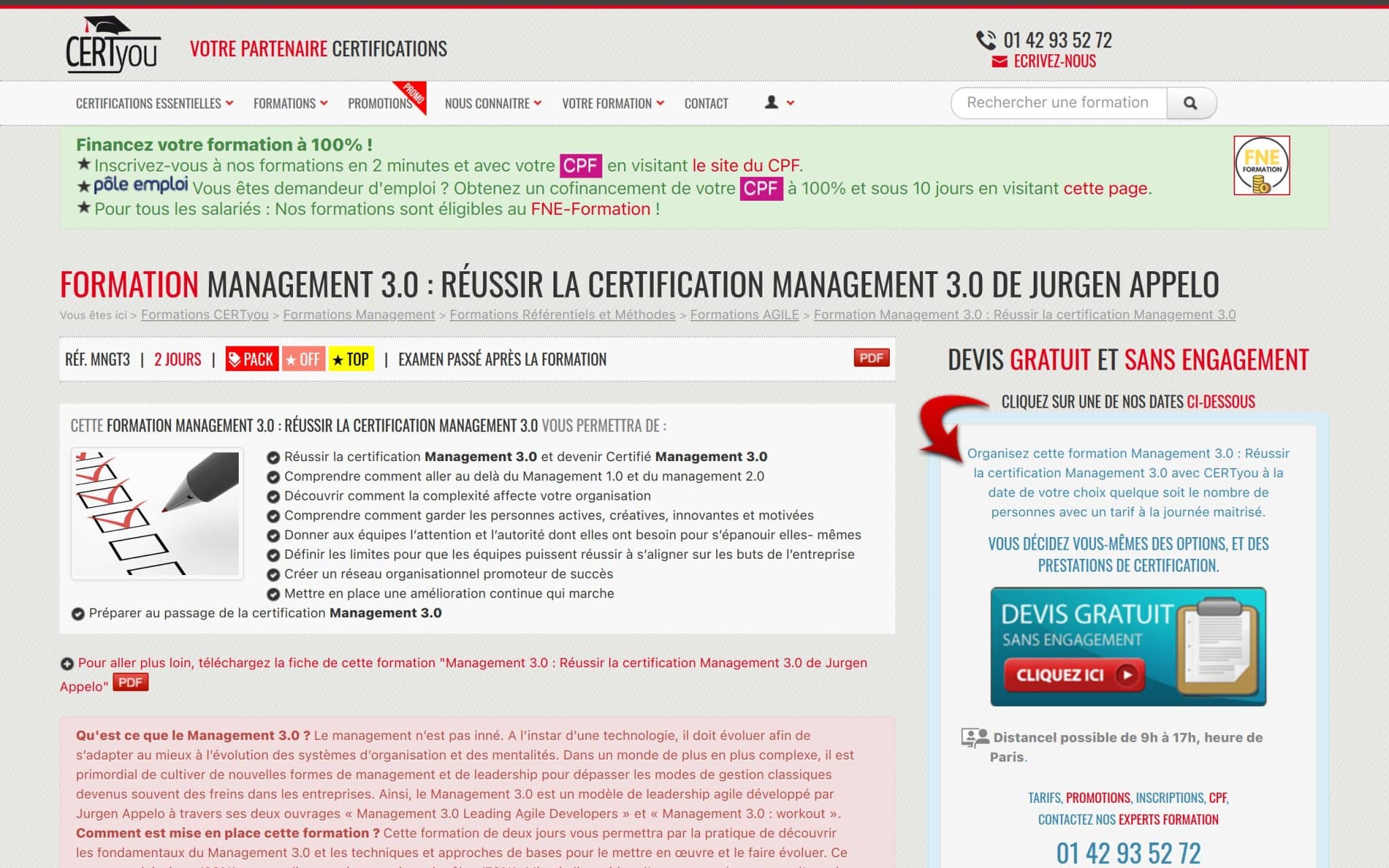
Task: Open the user account icon
Action: pos(771,102)
